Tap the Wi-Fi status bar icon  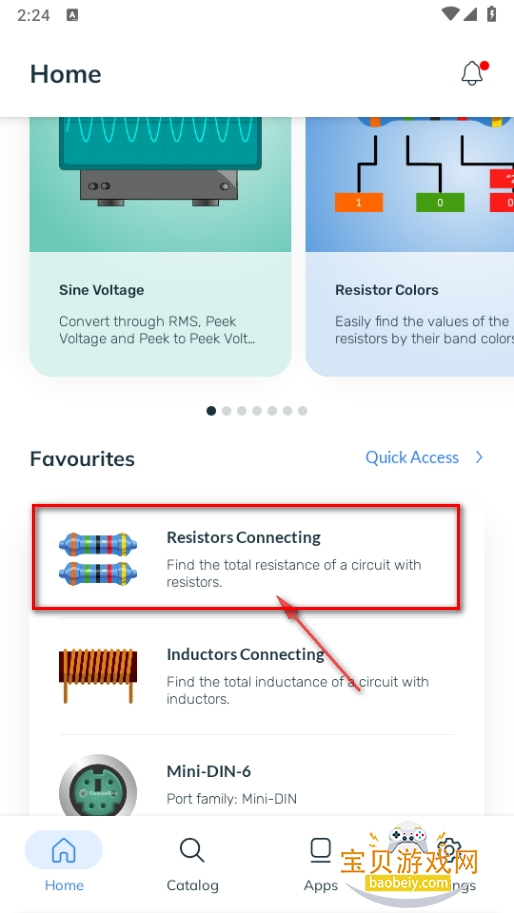pyautogui.click(x=451, y=14)
